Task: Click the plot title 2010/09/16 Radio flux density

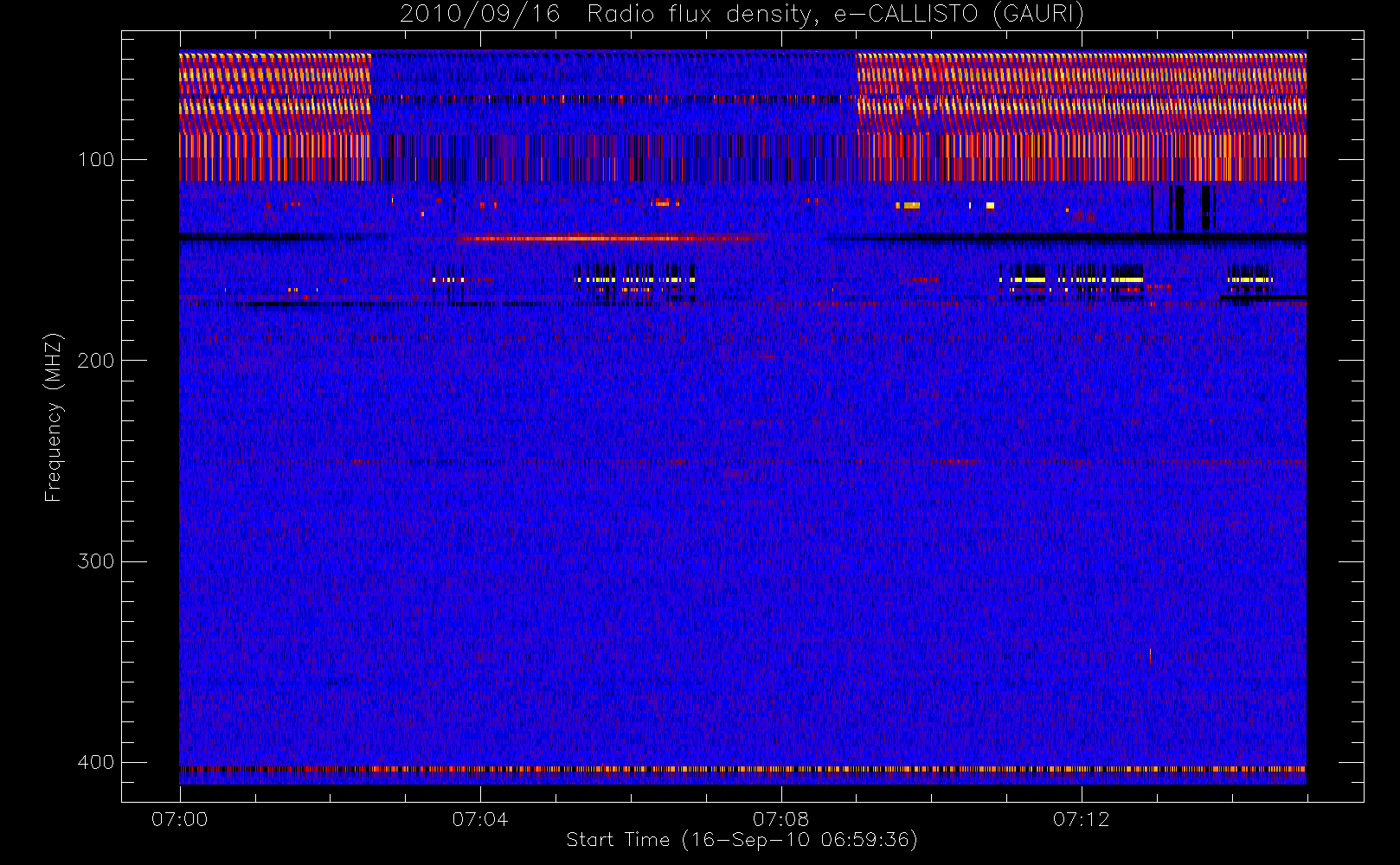Action: tap(742, 15)
